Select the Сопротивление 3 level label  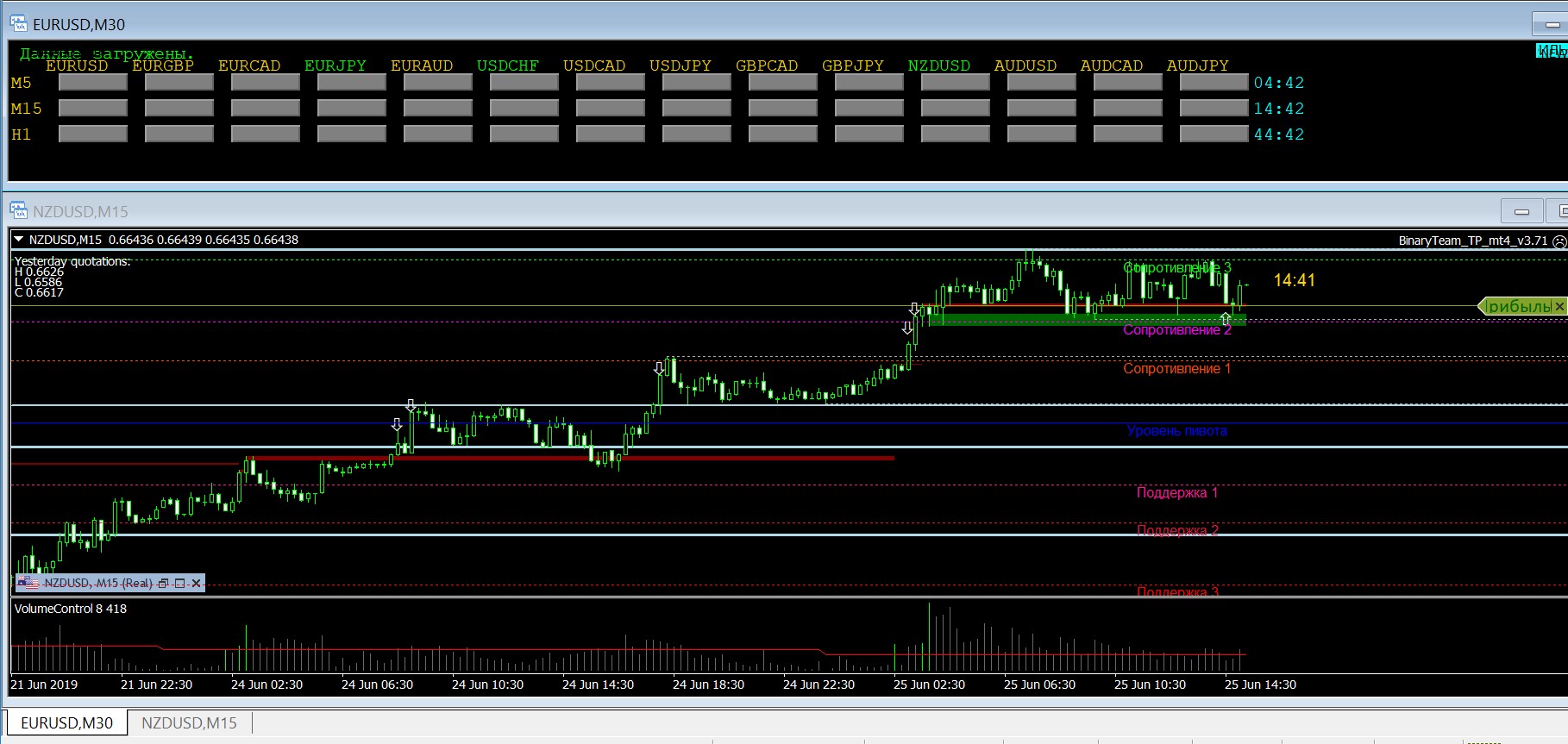click(x=1177, y=268)
